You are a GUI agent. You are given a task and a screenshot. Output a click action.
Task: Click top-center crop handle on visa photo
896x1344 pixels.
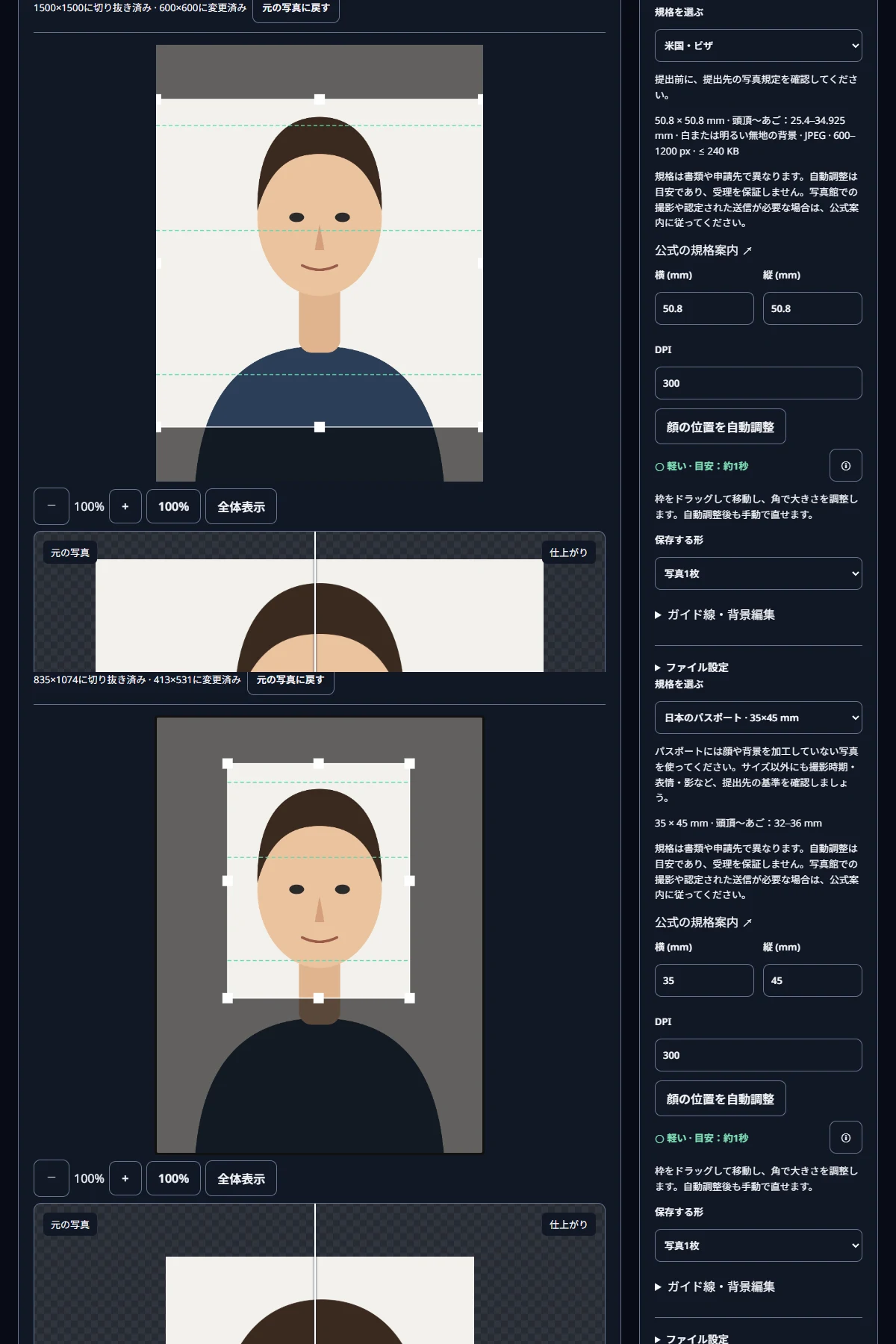320,99
